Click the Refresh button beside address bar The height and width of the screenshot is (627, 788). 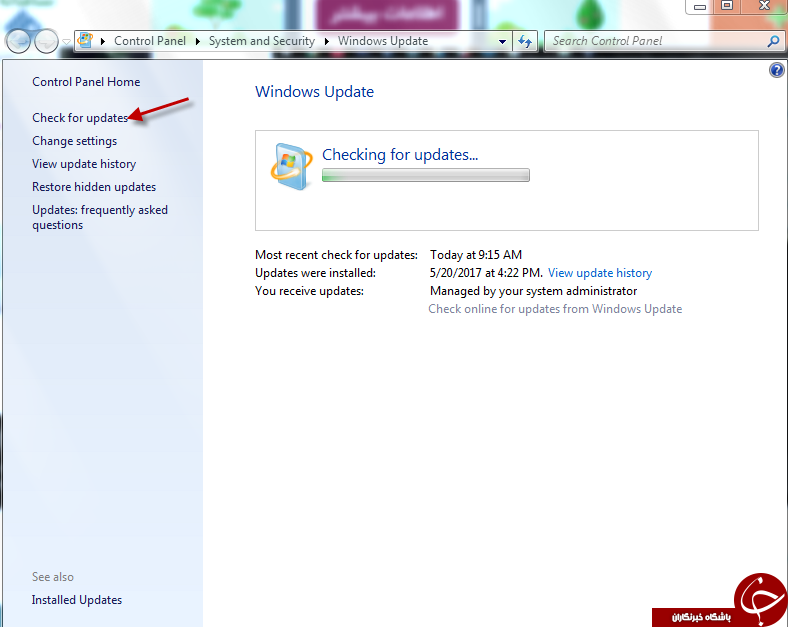pos(525,41)
